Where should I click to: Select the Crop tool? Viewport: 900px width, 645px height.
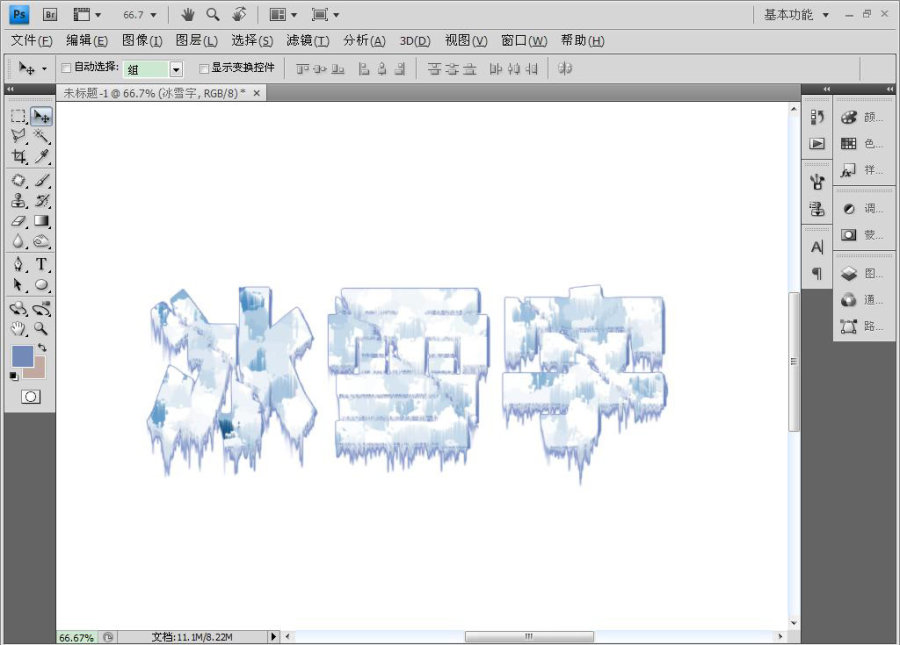click(18, 156)
